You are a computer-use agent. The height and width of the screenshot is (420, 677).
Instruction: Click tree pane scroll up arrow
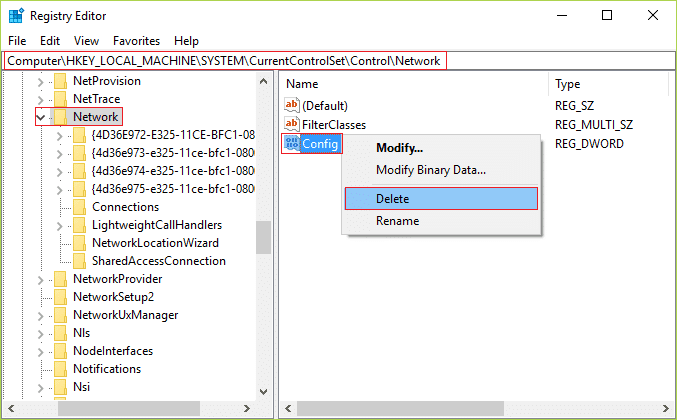click(x=263, y=81)
